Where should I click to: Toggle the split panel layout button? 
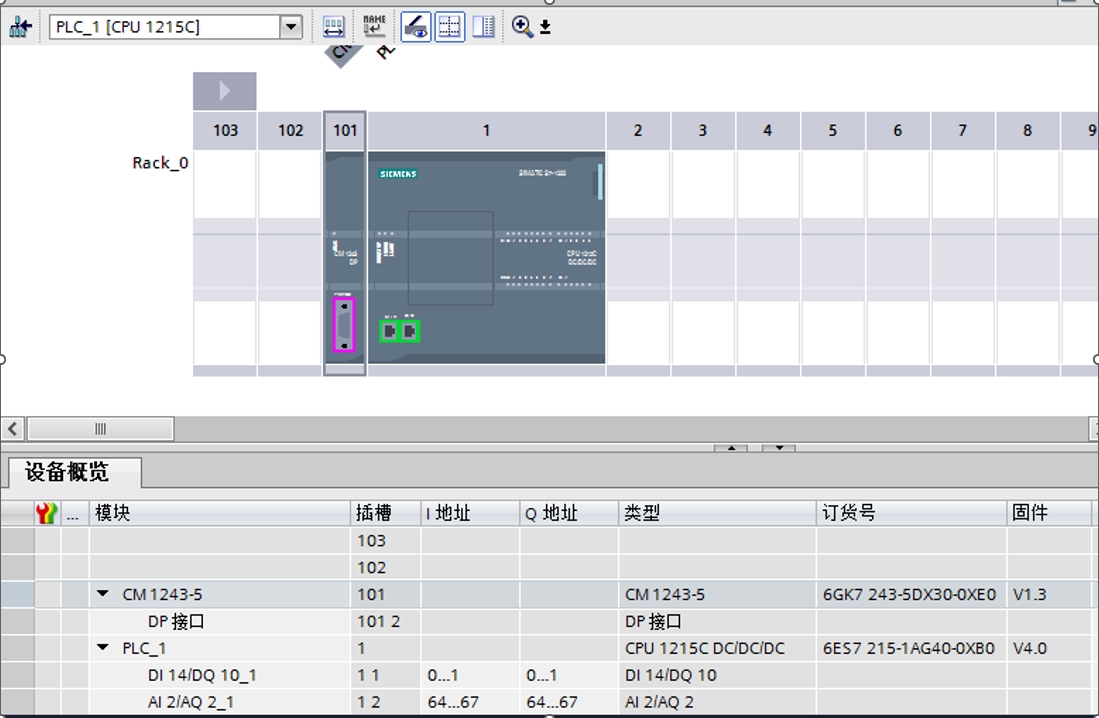(x=484, y=27)
